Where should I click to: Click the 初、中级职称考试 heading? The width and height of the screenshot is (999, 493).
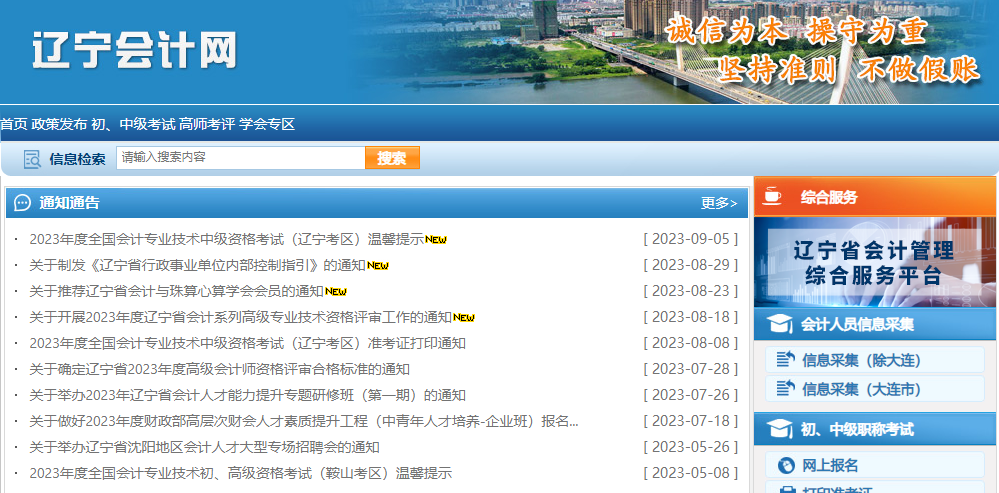click(x=857, y=429)
